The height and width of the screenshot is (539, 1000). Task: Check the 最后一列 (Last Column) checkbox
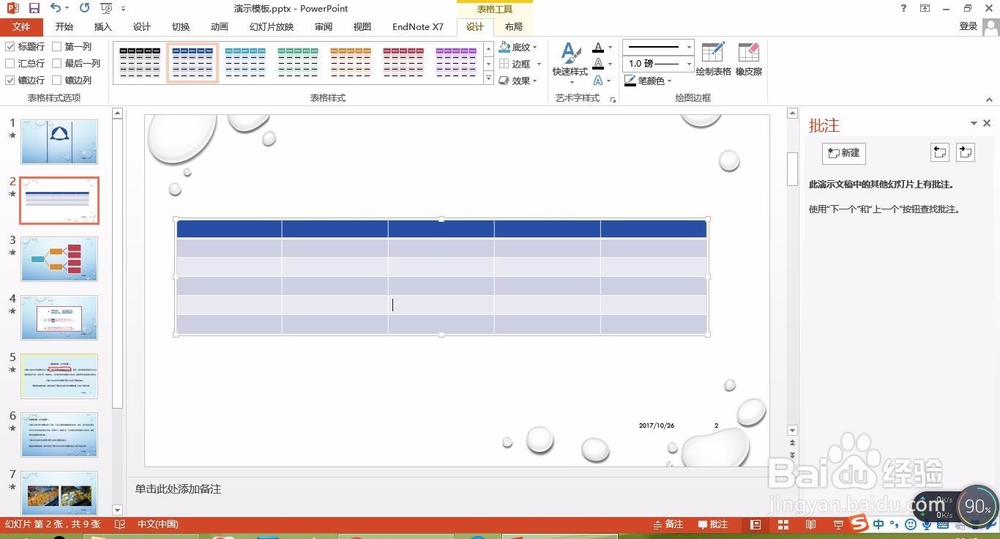coord(57,63)
